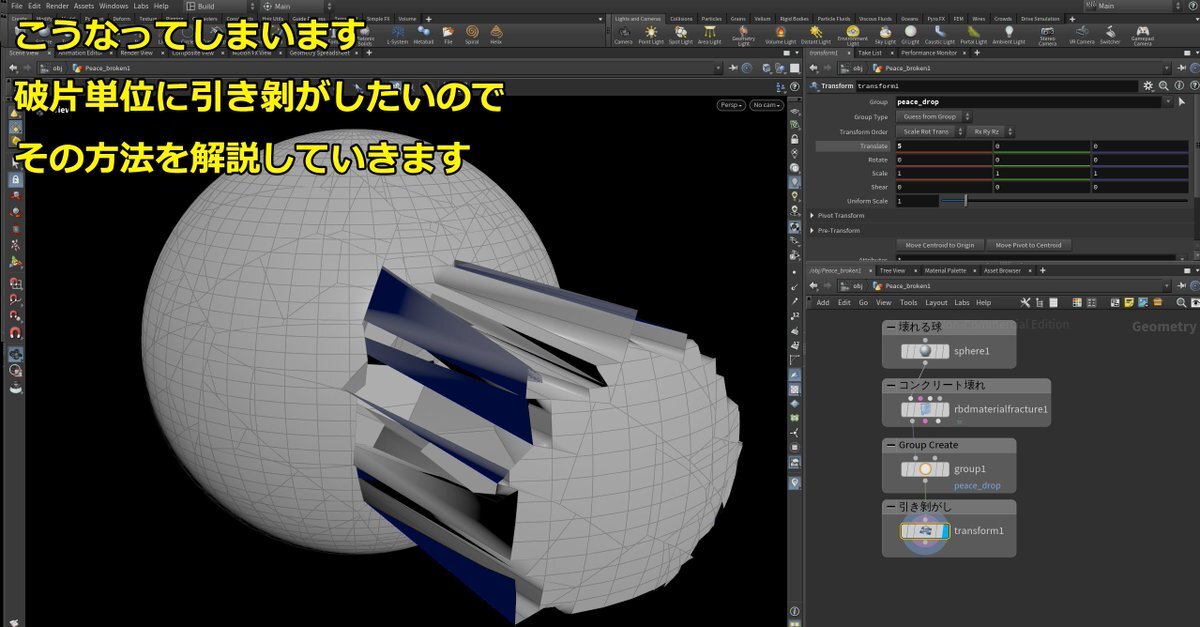Click the rbdmaterialfracture1 node
The height and width of the screenshot is (627, 1200).
click(x=926, y=409)
